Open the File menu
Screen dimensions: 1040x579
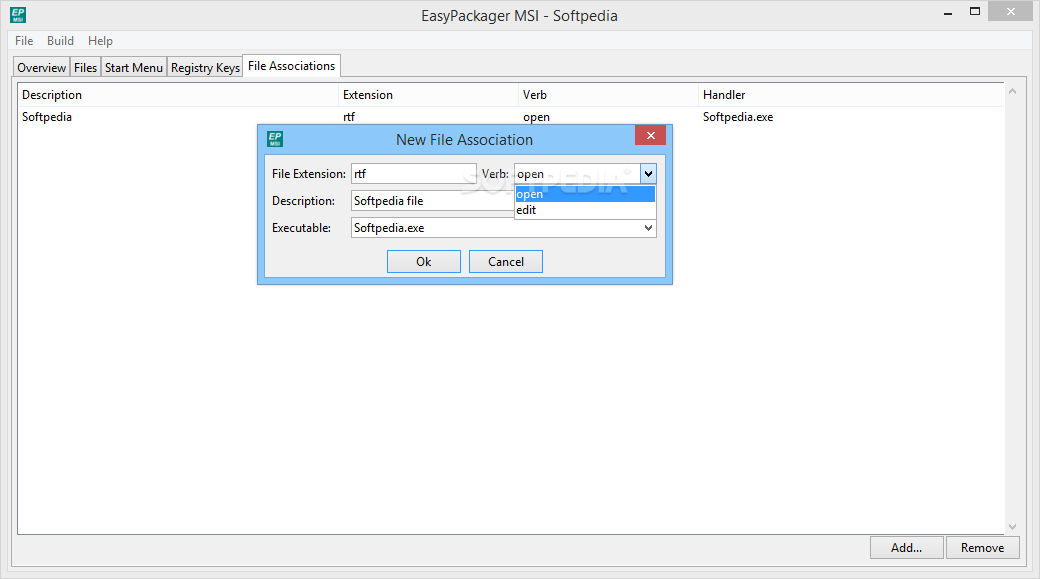point(24,40)
